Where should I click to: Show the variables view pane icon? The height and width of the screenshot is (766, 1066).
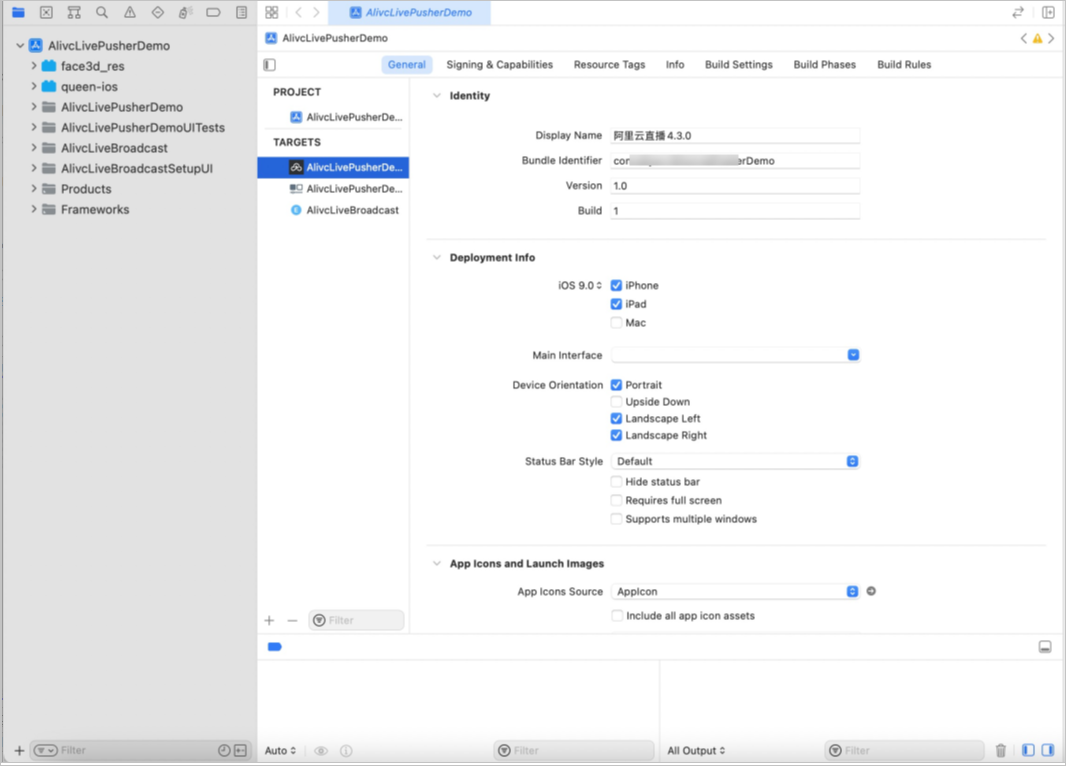(1028, 750)
